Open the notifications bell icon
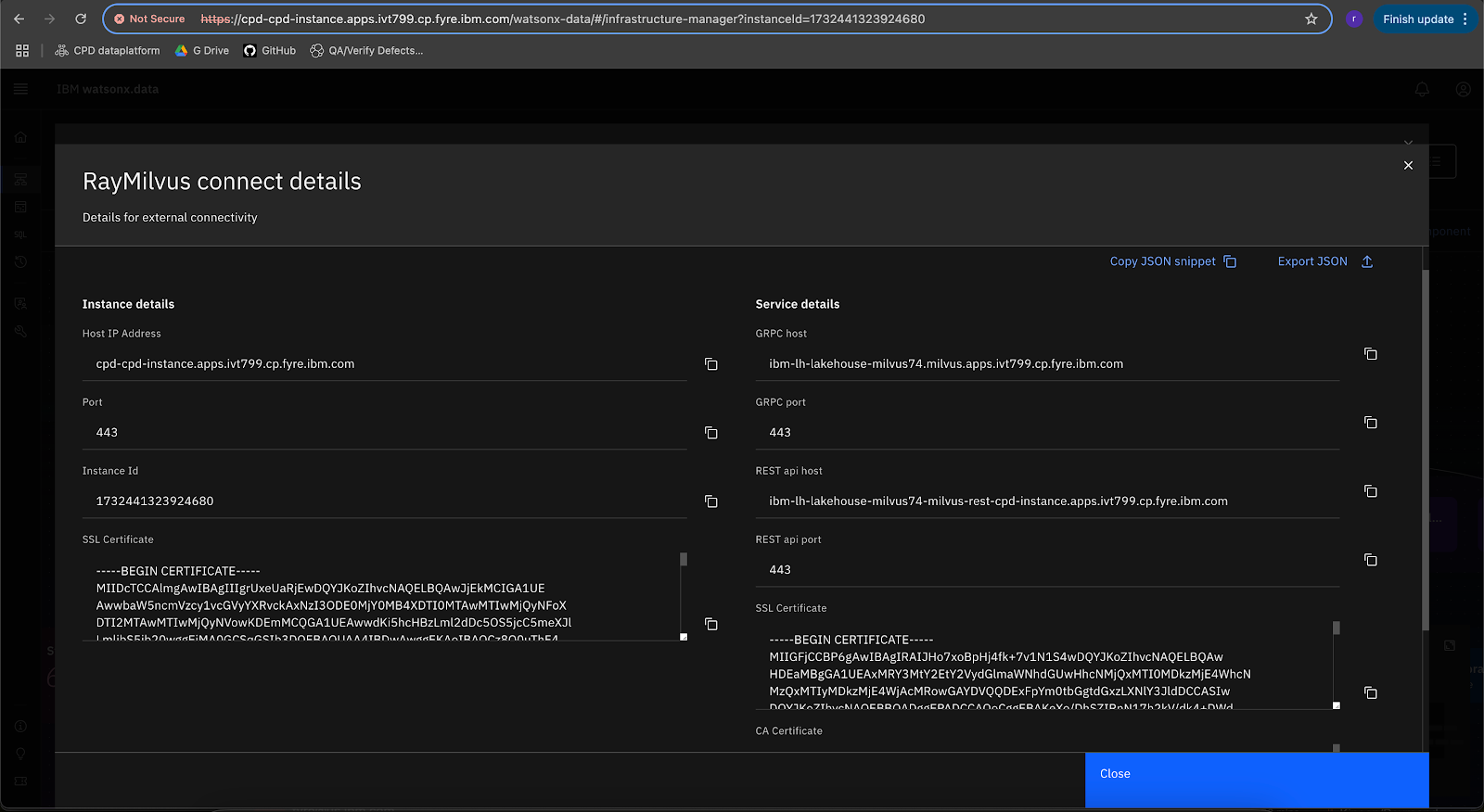This screenshot has height=812, width=1484. [1422, 89]
